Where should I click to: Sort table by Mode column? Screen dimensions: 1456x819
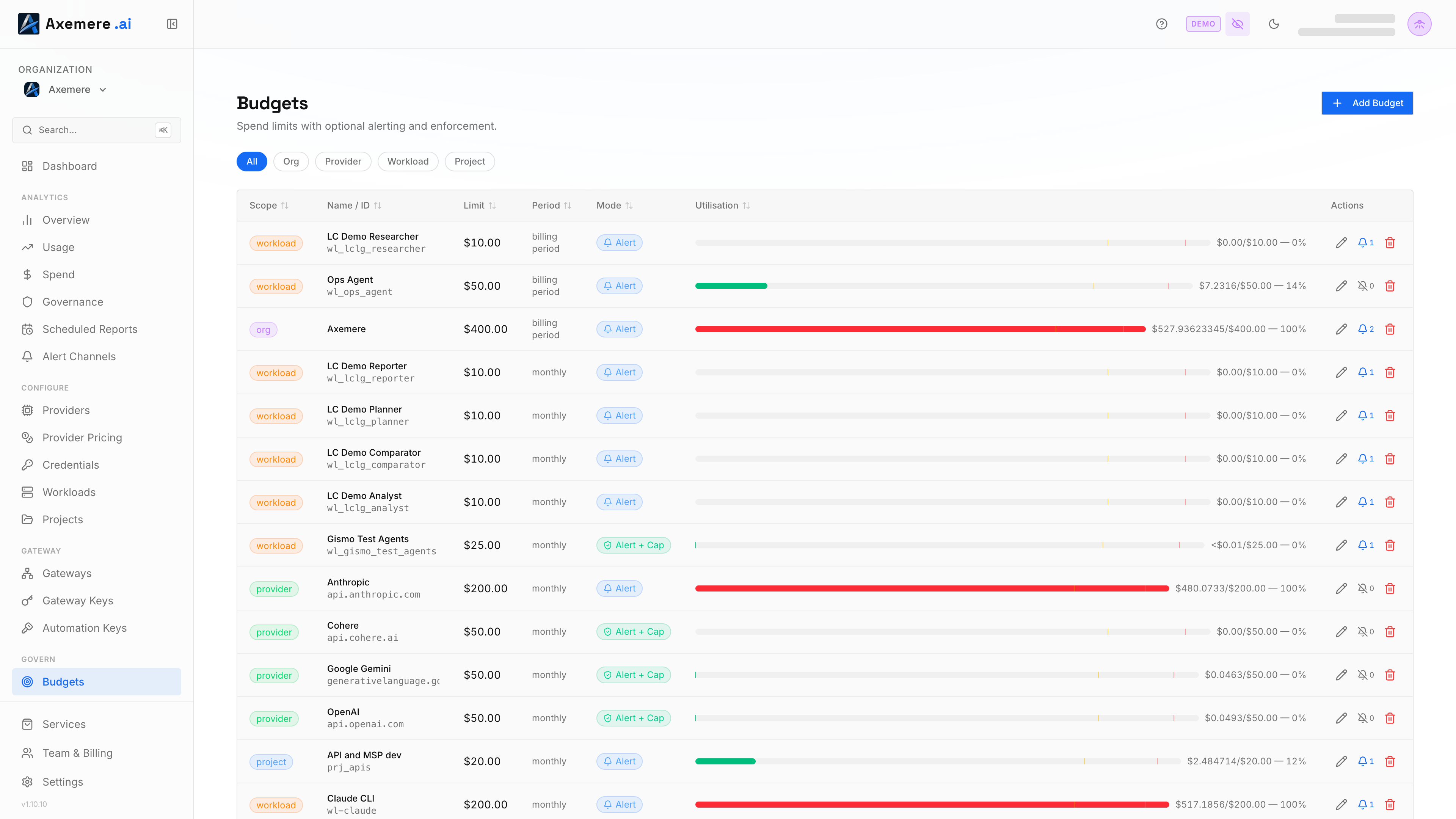(x=614, y=205)
